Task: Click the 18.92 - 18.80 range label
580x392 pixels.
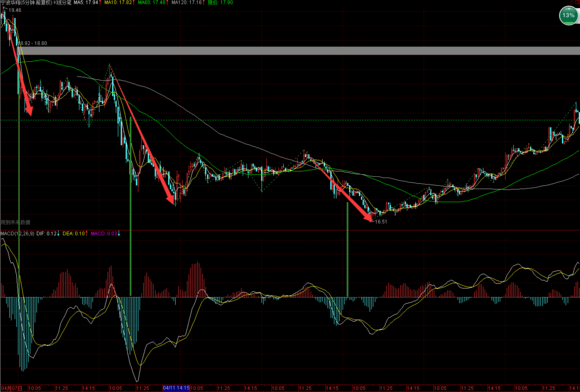Action: coord(33,43)
